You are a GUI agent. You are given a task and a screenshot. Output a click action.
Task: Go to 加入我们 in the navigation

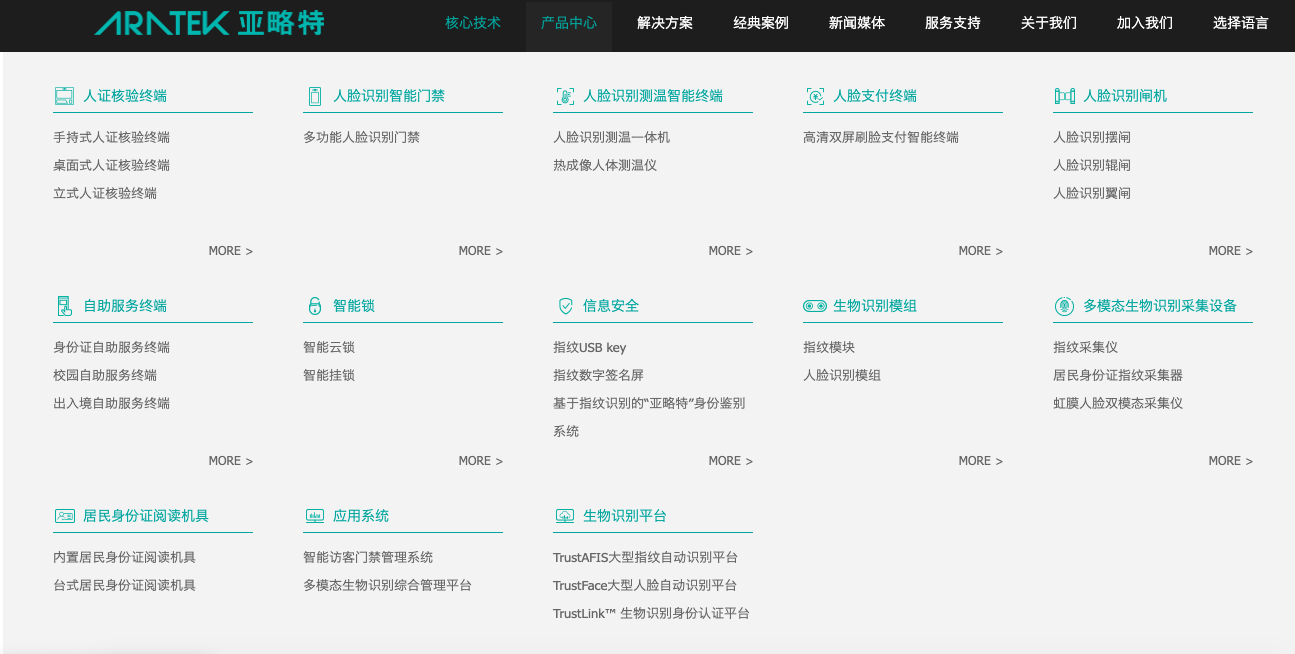[x=1145, y=23]
